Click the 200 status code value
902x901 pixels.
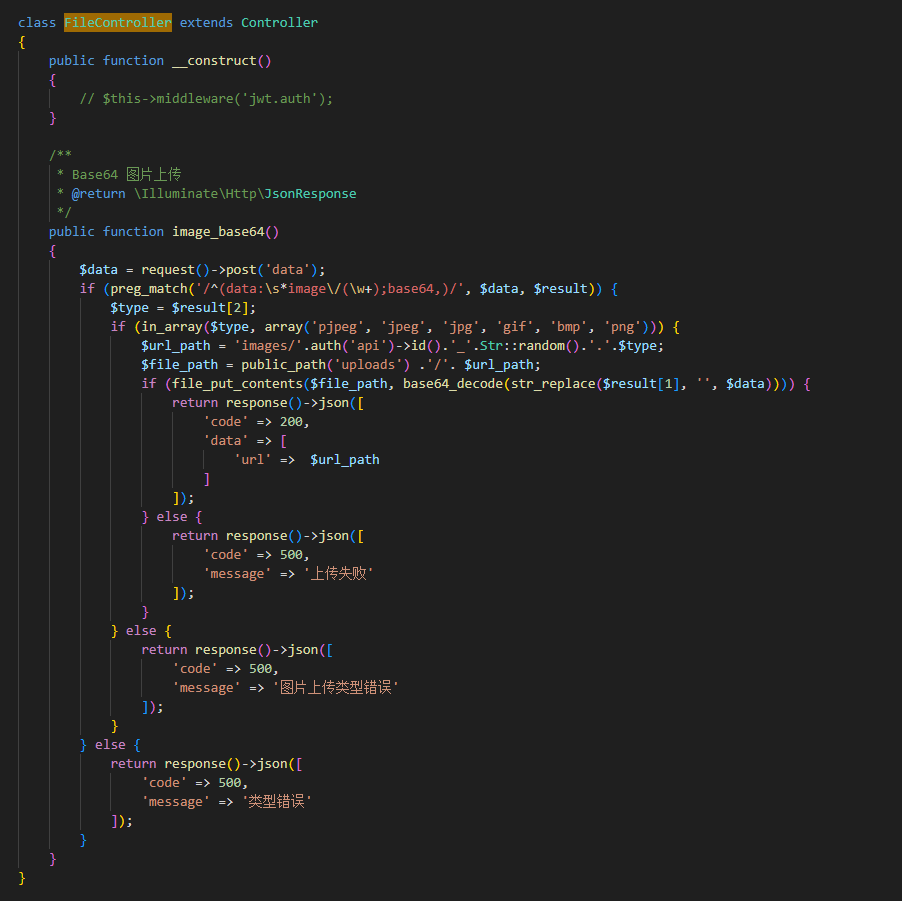(294, 421)
